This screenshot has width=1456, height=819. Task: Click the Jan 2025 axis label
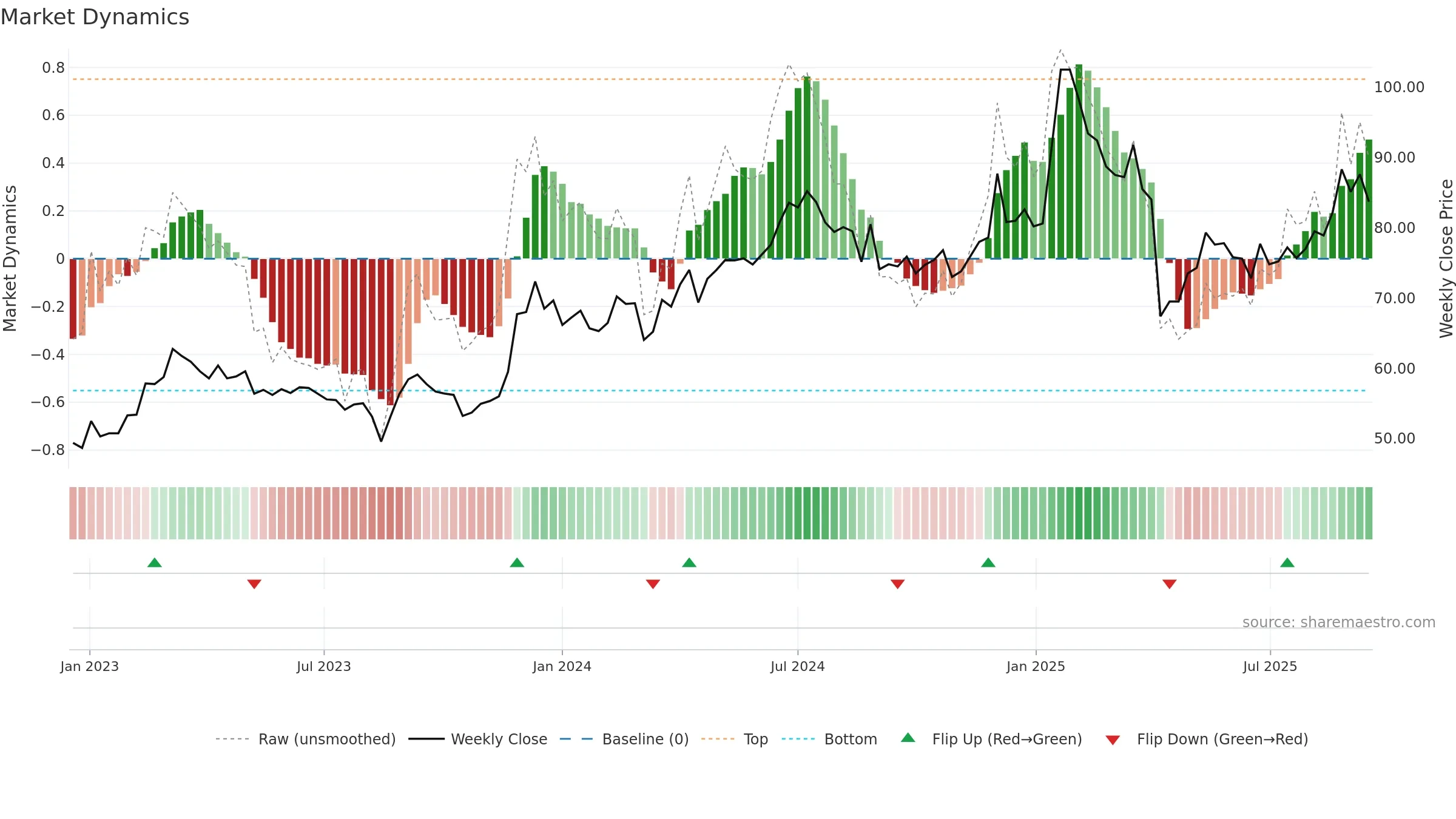tap(1036, 666)
